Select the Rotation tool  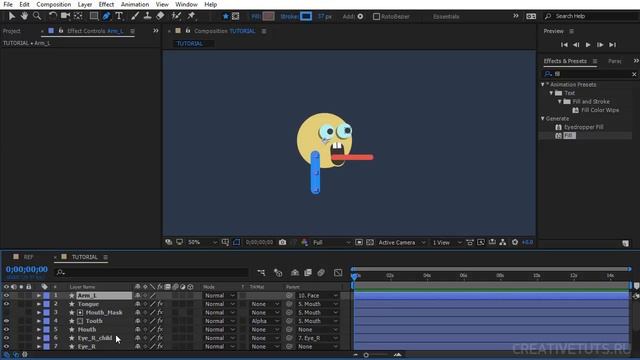coord(52,16)
